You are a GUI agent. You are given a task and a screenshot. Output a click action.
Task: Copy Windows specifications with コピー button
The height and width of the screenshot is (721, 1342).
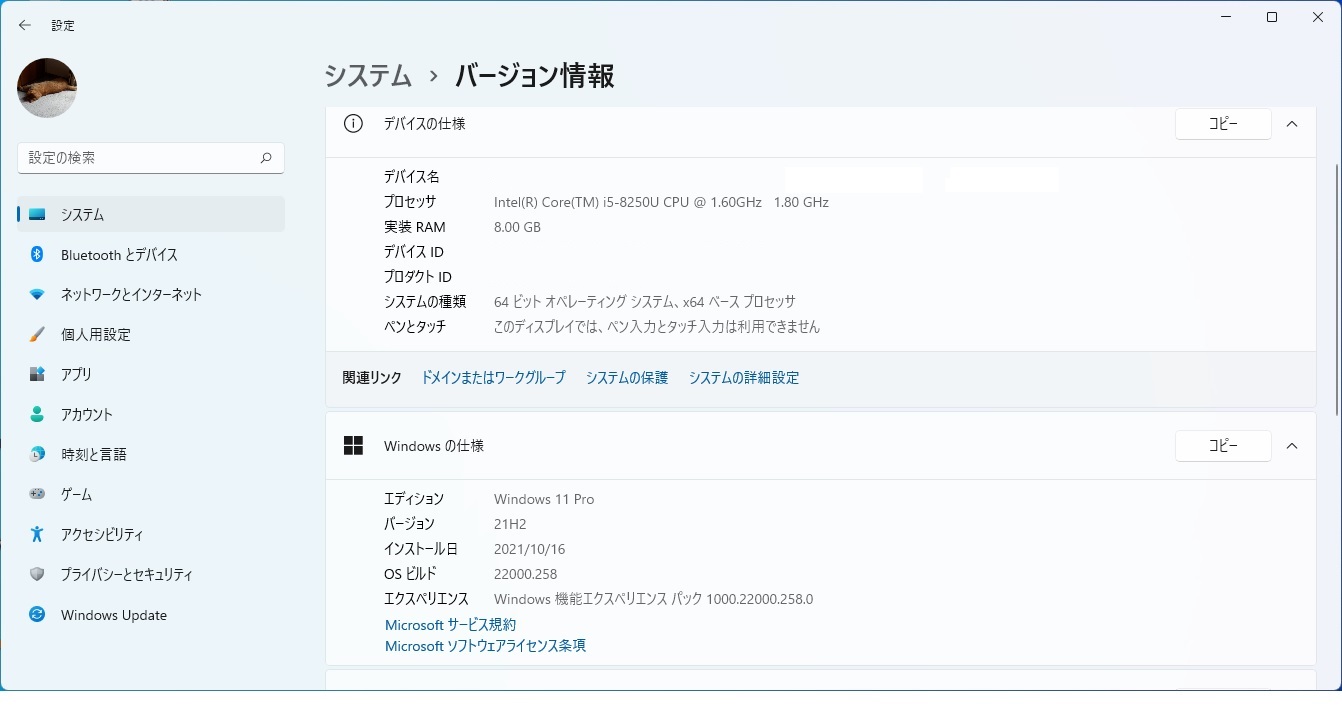click(1223, 446)
